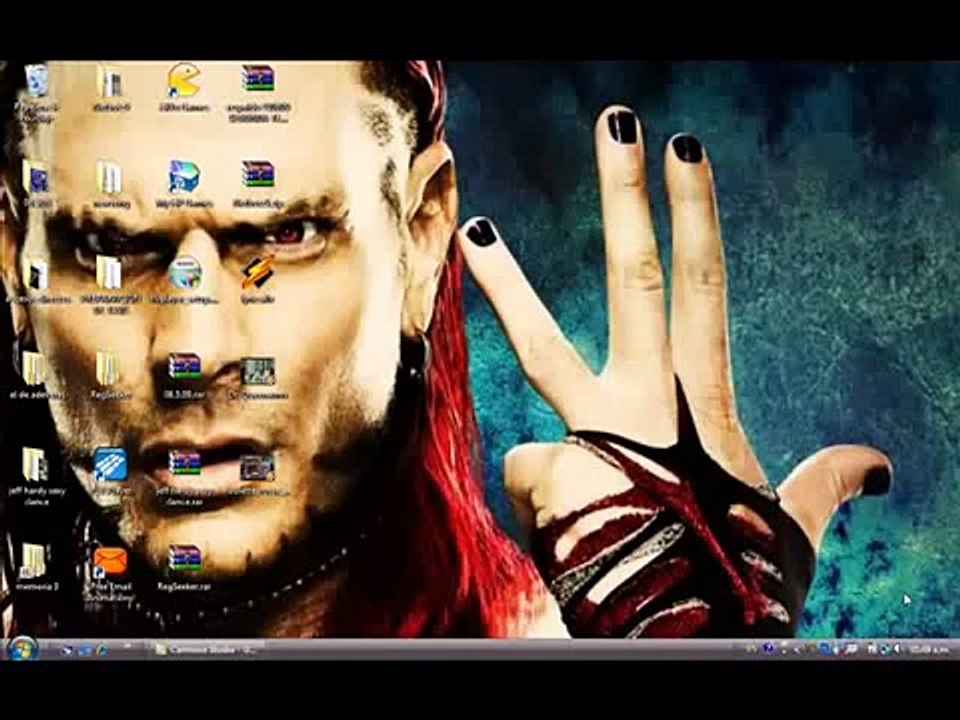
Task: Open the image thumbnail beside 08.3.08.rar
Action: point(258,371)
